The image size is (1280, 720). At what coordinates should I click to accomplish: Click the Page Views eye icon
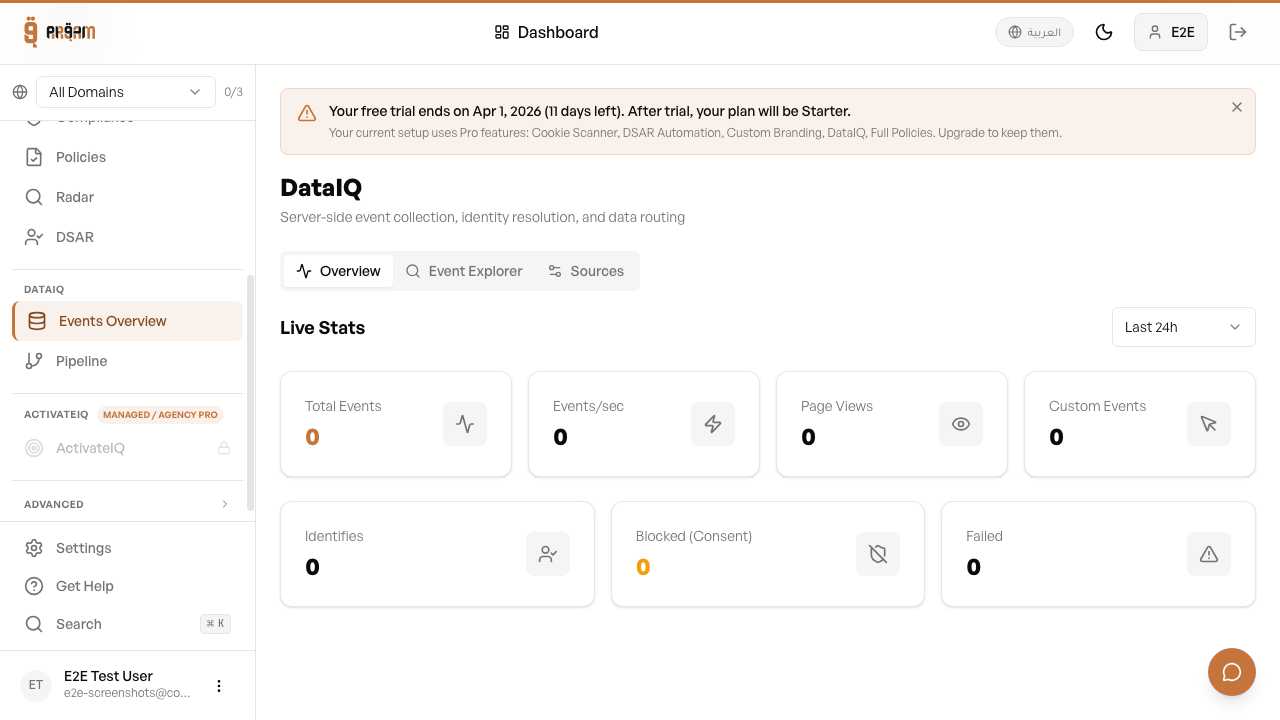point(961,424)
